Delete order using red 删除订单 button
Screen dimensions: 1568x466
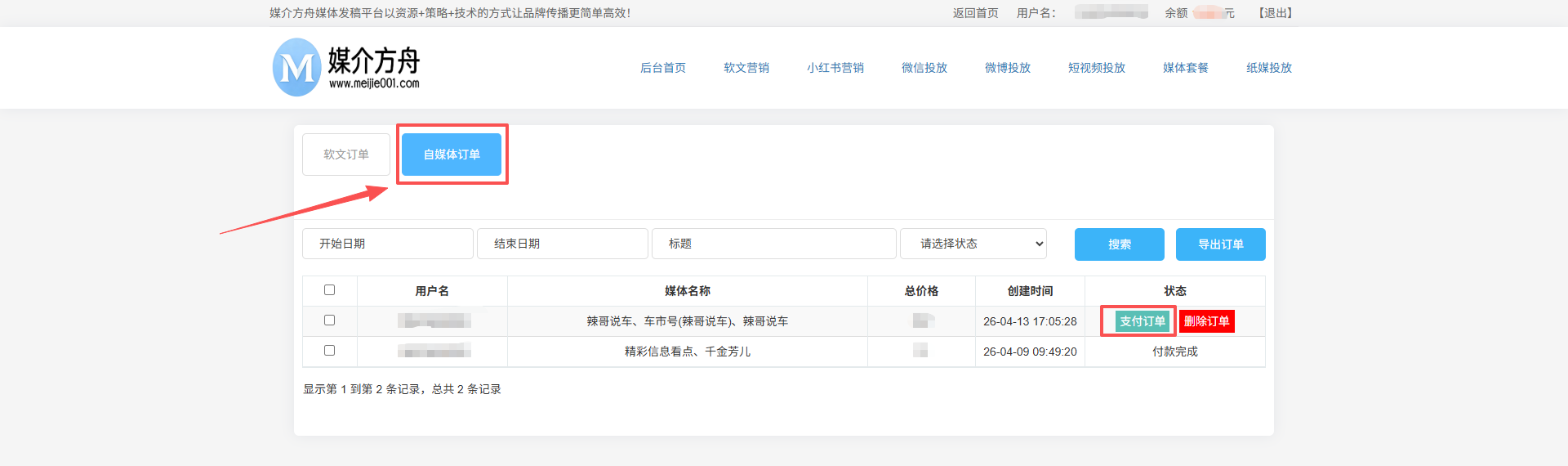(x=1206, y=321)
